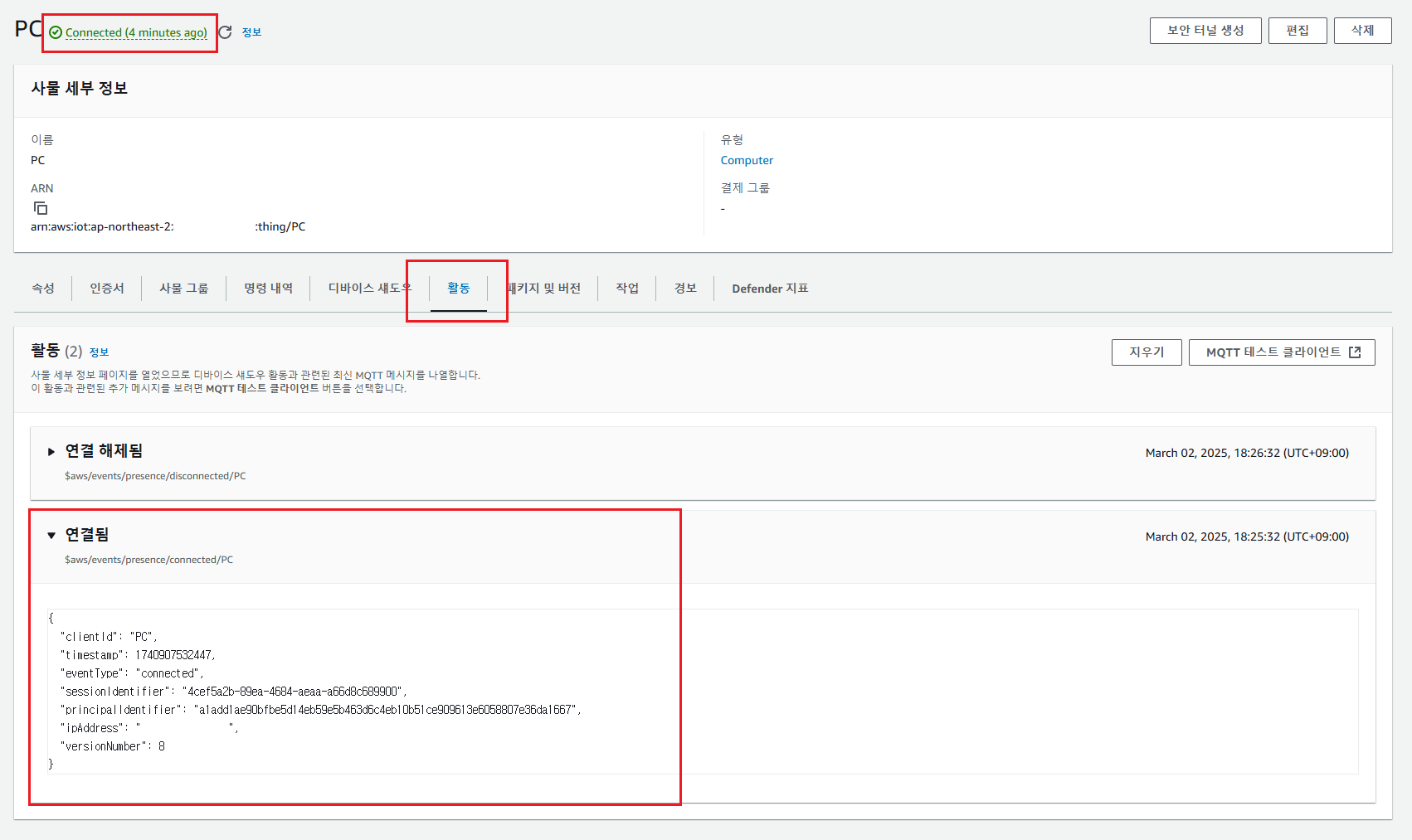
Task: Select the 경보 tab
Action: coord(685,288)
